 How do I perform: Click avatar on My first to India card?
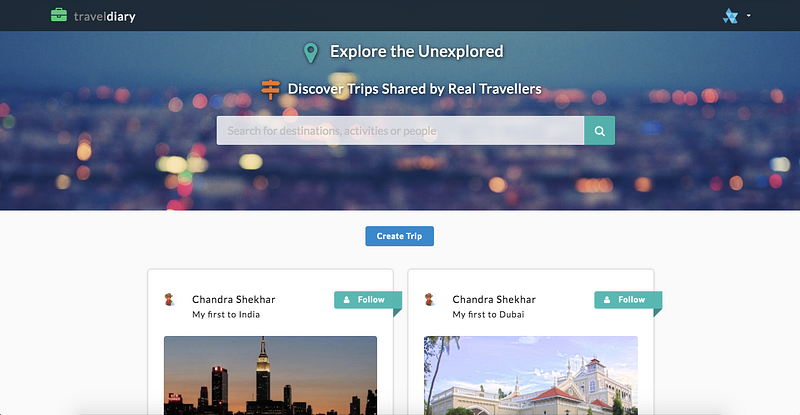pos(169,300)
